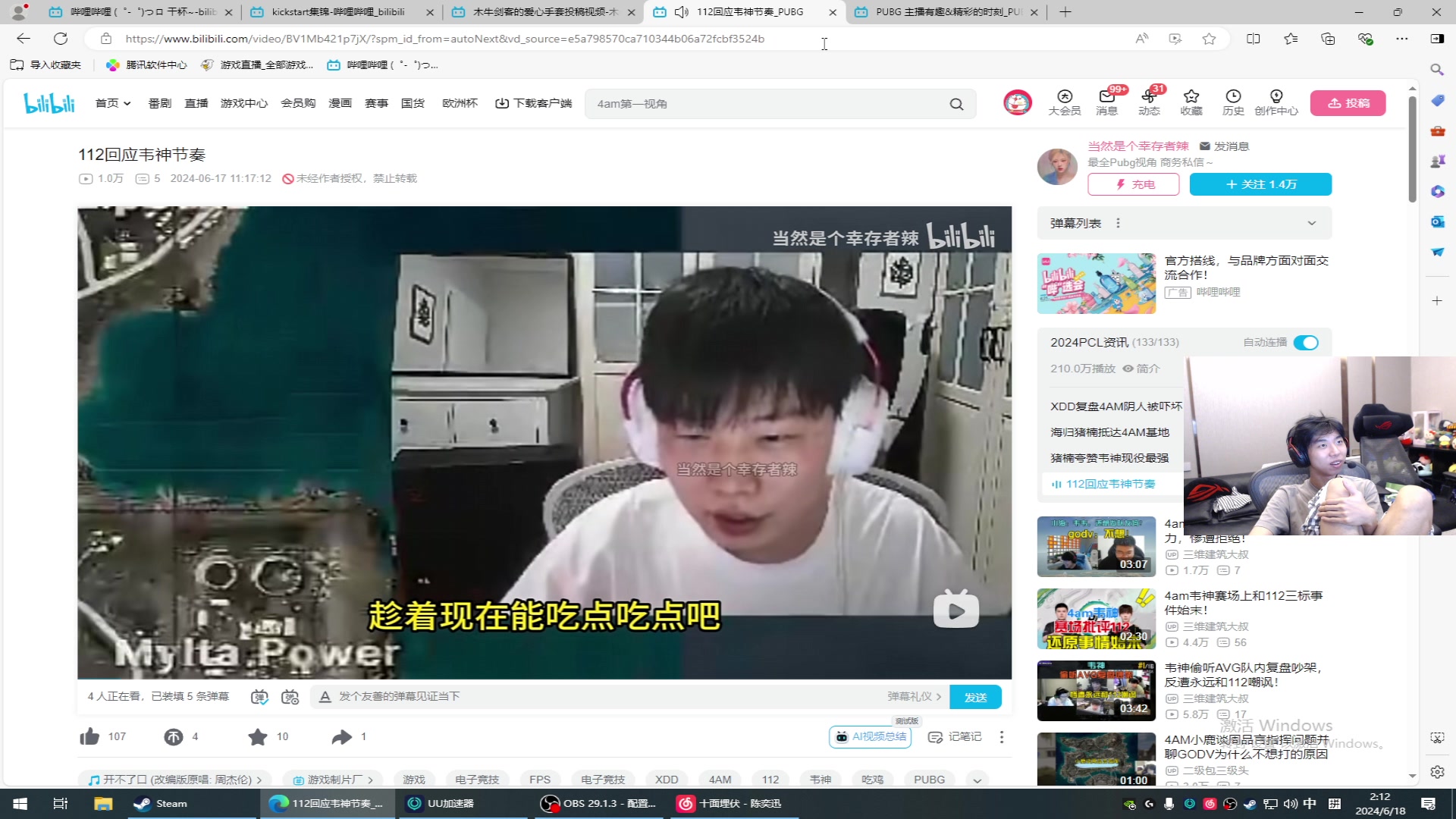Open 弹幕礼仪 arrow link
This screenshot has height=819, width=1456.
[x=915, y=696]
